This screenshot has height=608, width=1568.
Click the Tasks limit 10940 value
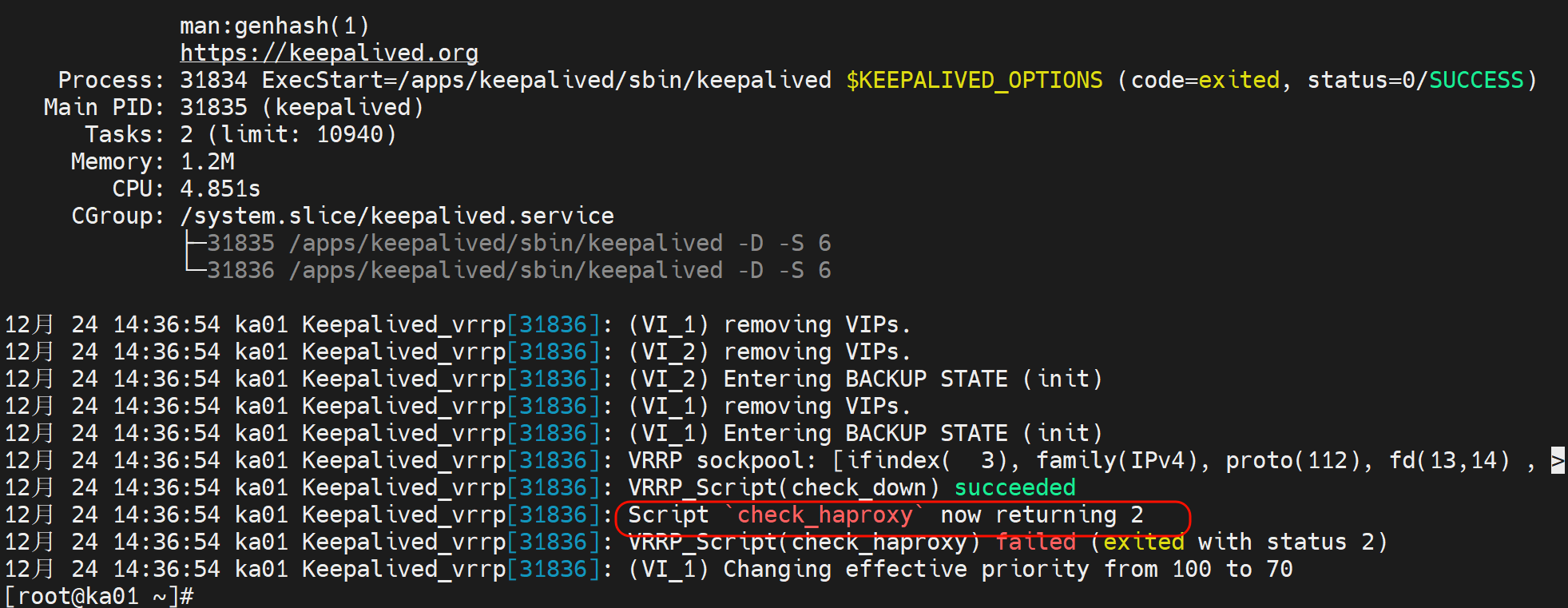349,134
